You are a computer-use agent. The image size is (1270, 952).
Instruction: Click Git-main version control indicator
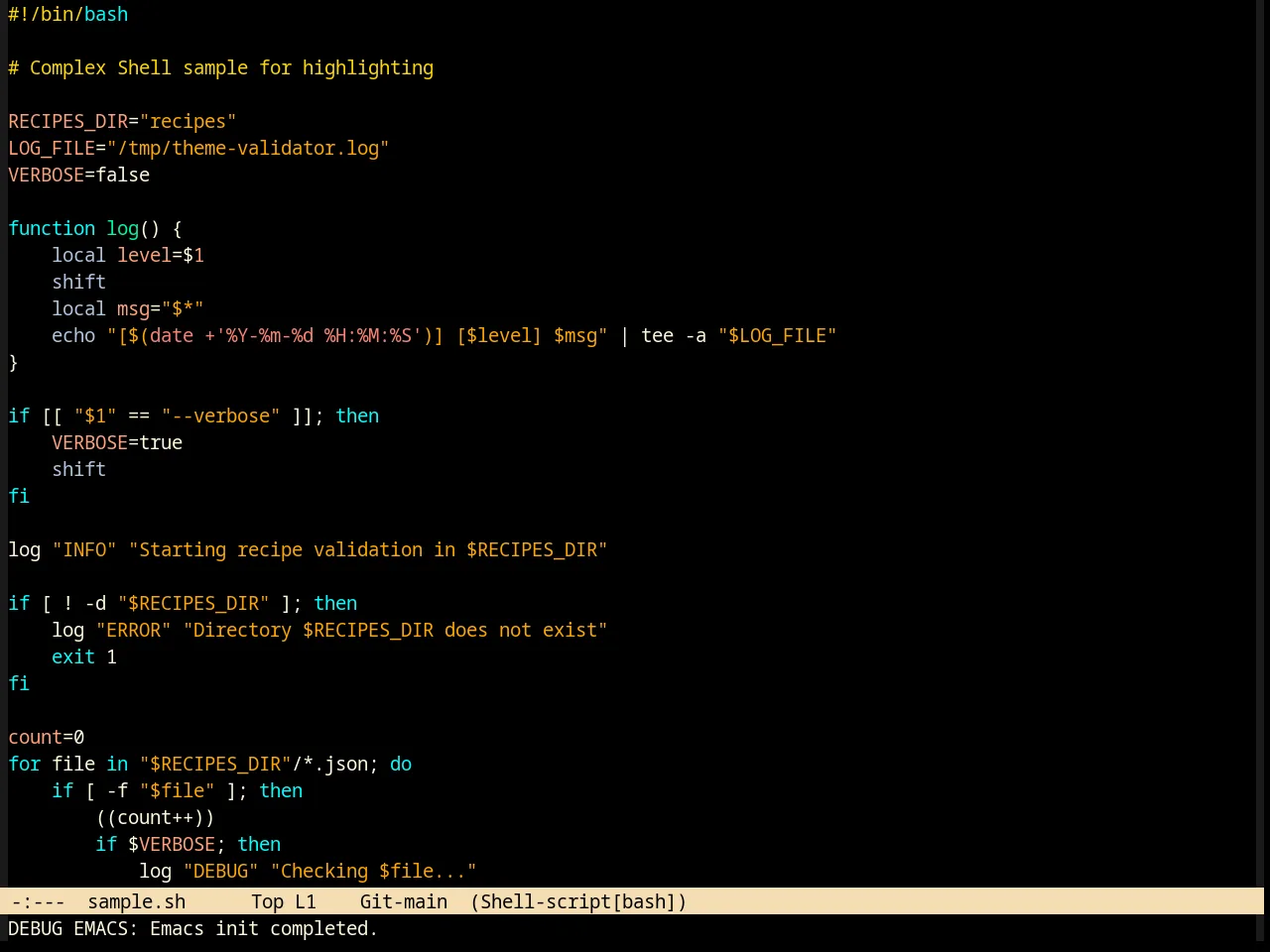[x=404, y=901]
